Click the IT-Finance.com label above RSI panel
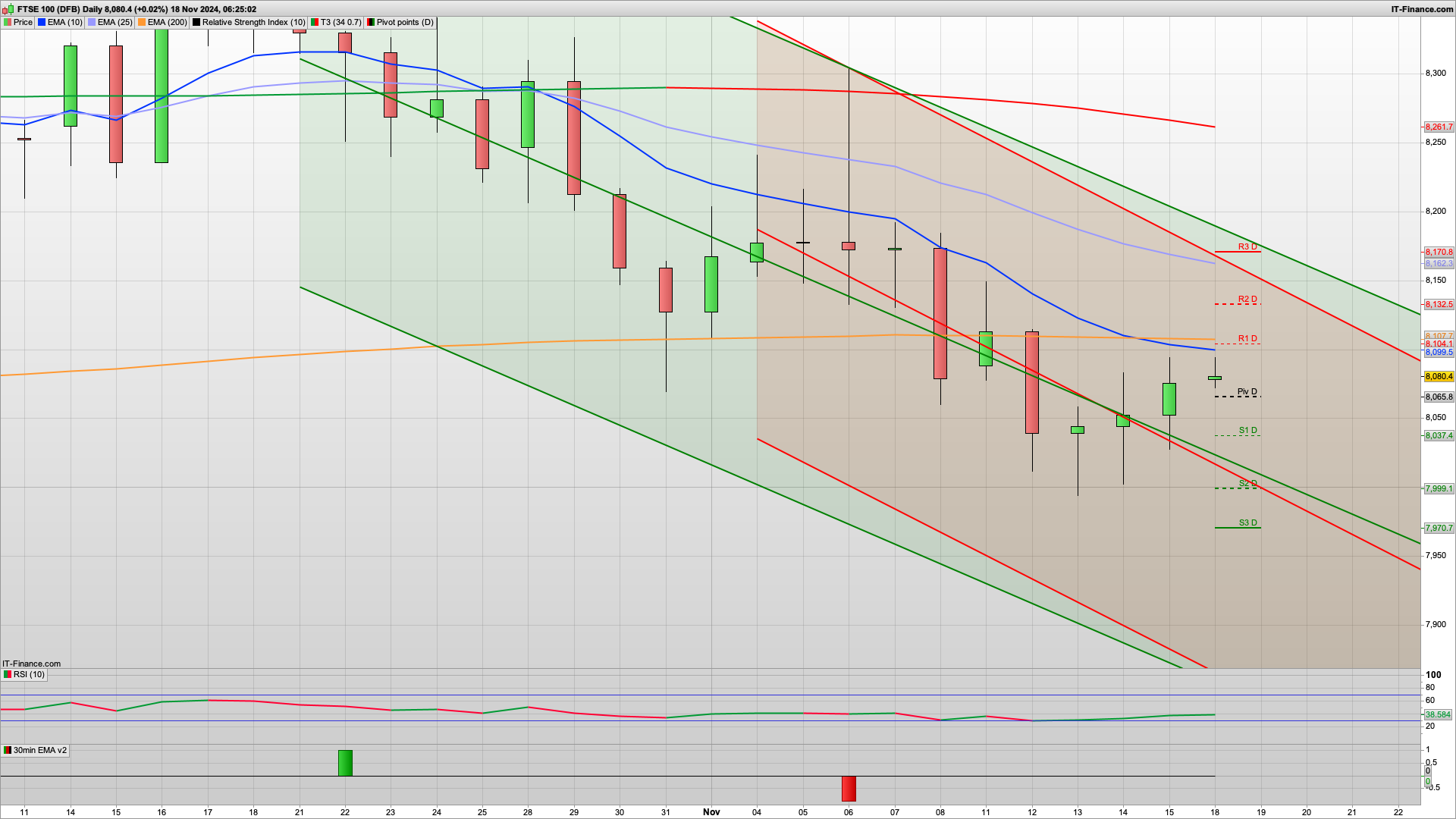The width and height of the screenshot is (1456, 819). pyautogui.click(x=31, y=664)
